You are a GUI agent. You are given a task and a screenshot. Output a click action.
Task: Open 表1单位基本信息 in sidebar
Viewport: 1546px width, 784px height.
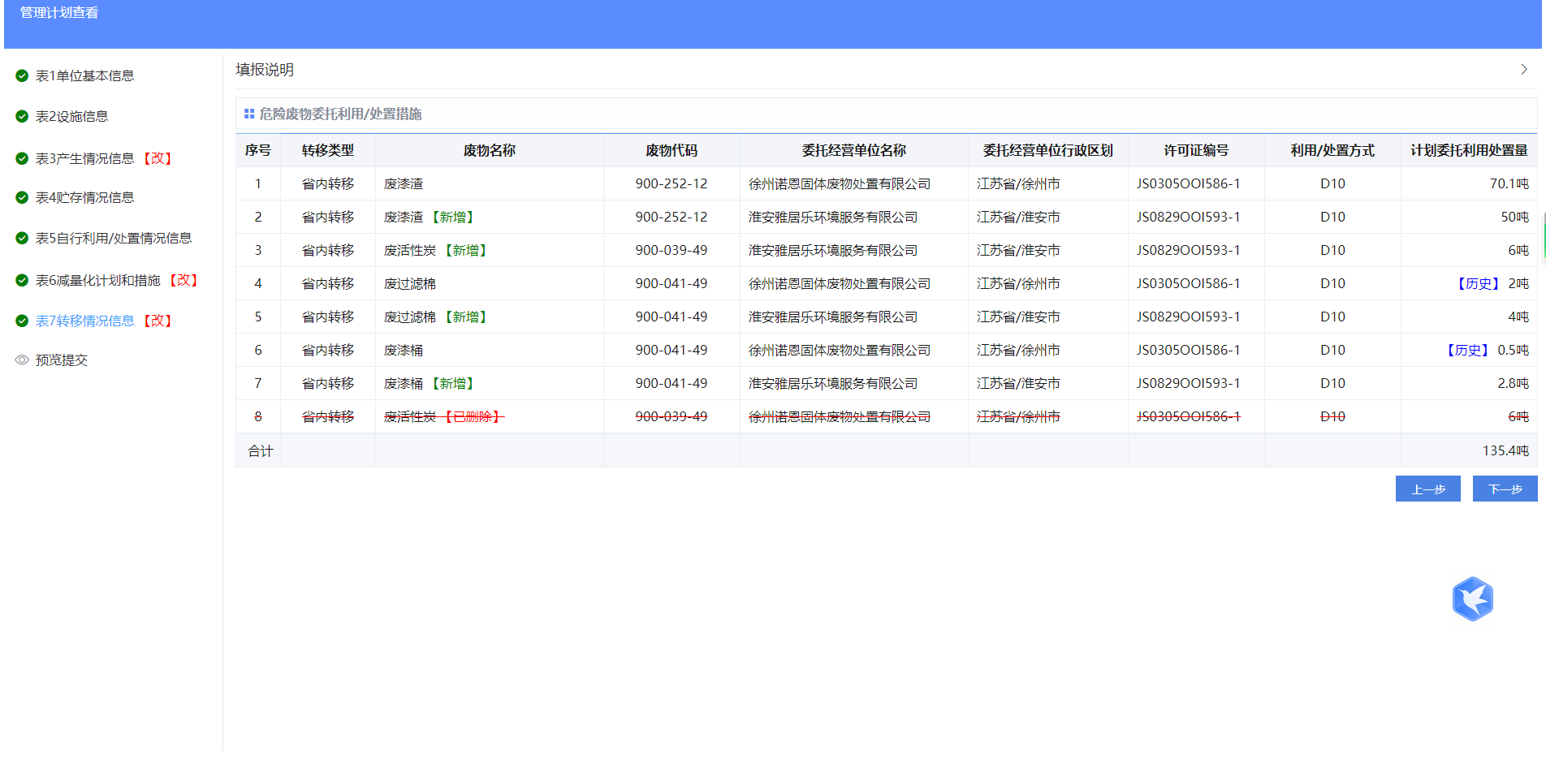pyautogui.click(x=84, y=75)
